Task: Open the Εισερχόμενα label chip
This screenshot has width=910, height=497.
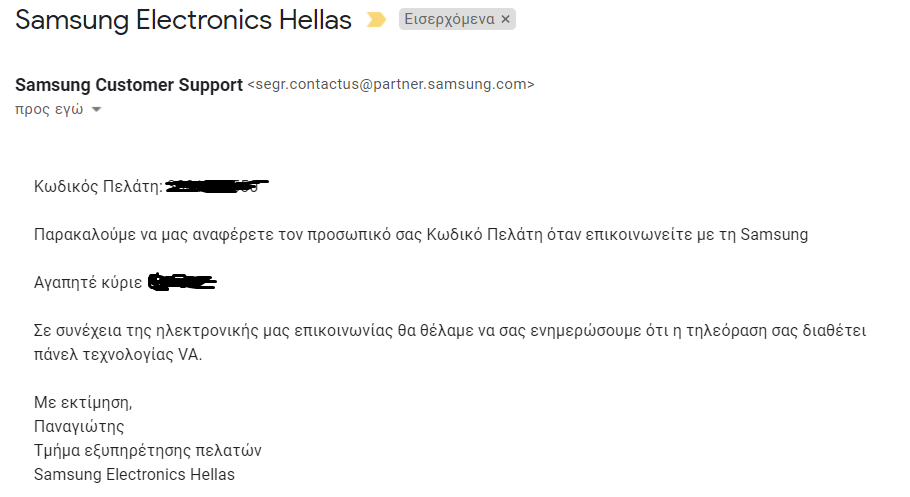Action: click(x=449, y=19)
